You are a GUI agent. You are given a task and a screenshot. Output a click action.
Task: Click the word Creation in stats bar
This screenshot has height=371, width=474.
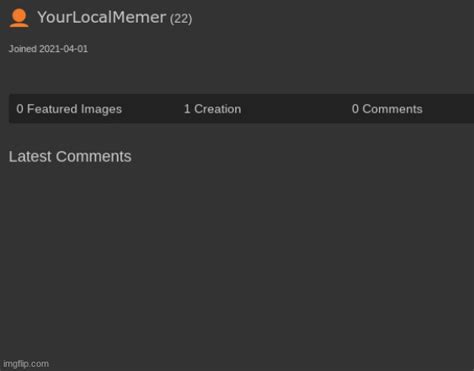pos(218,109)
